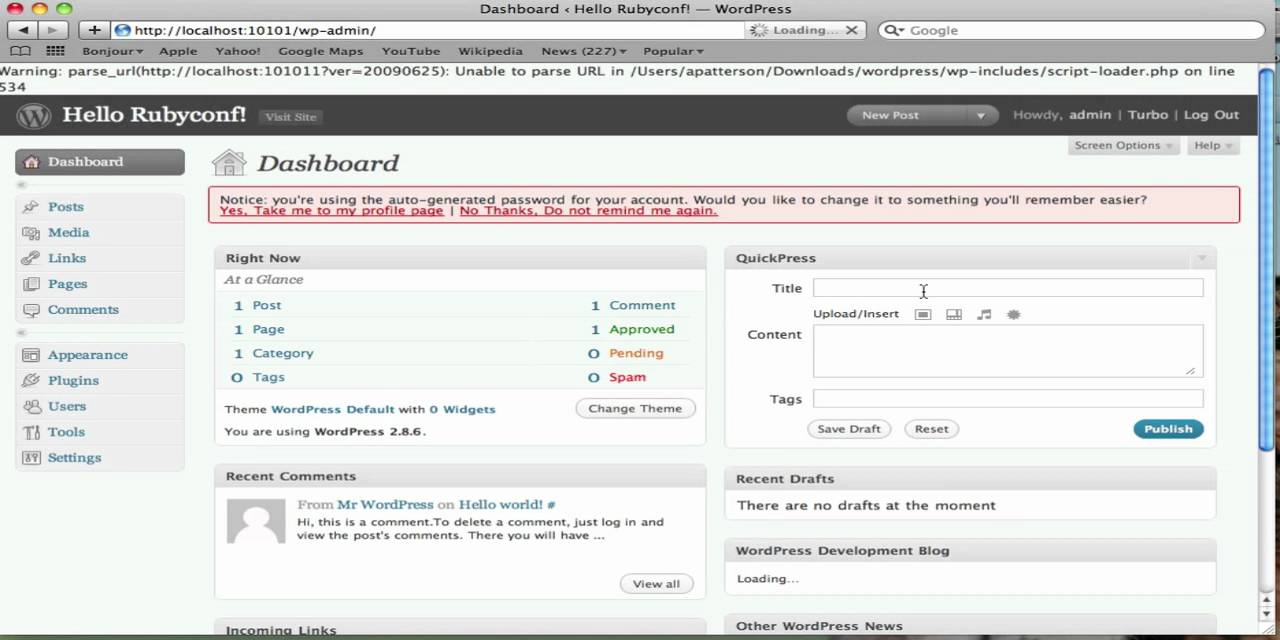Open the Posts menu icon in the sidebar
Screen dimensions: 1280x640
point(31,207)
